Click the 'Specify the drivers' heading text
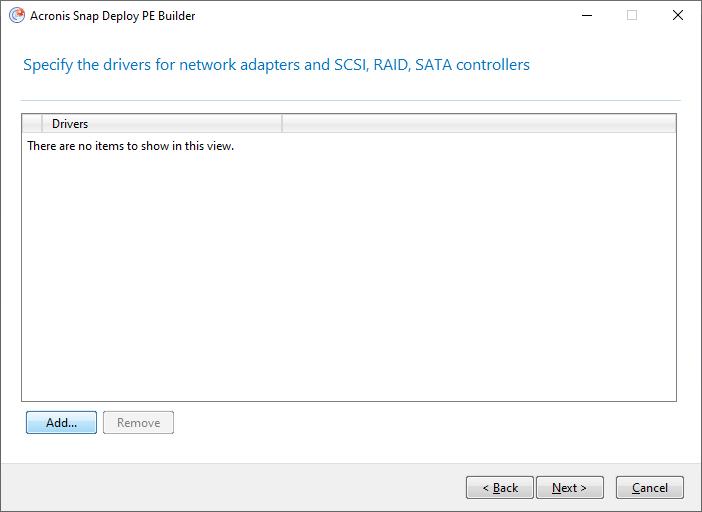Image resolution: width=702 pixels, height=512 pixels. tap(276, 65)
